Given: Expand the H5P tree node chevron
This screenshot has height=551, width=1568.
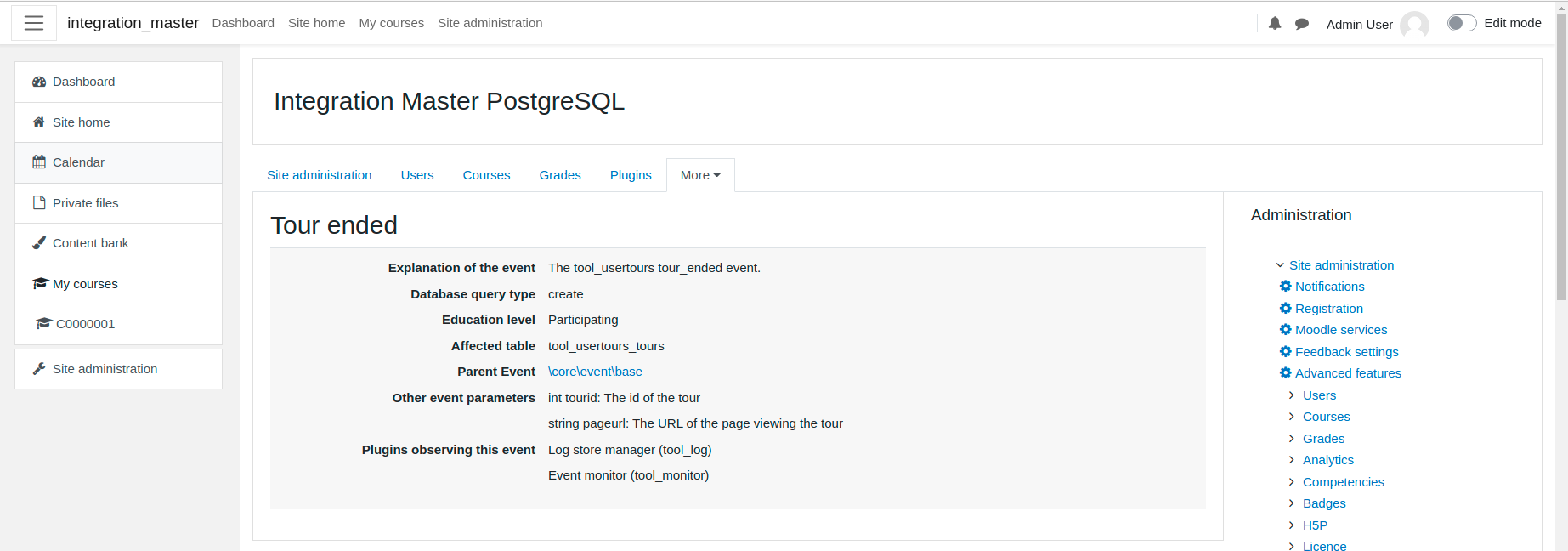Looking at the screenshot, I should pos(1292,525).
